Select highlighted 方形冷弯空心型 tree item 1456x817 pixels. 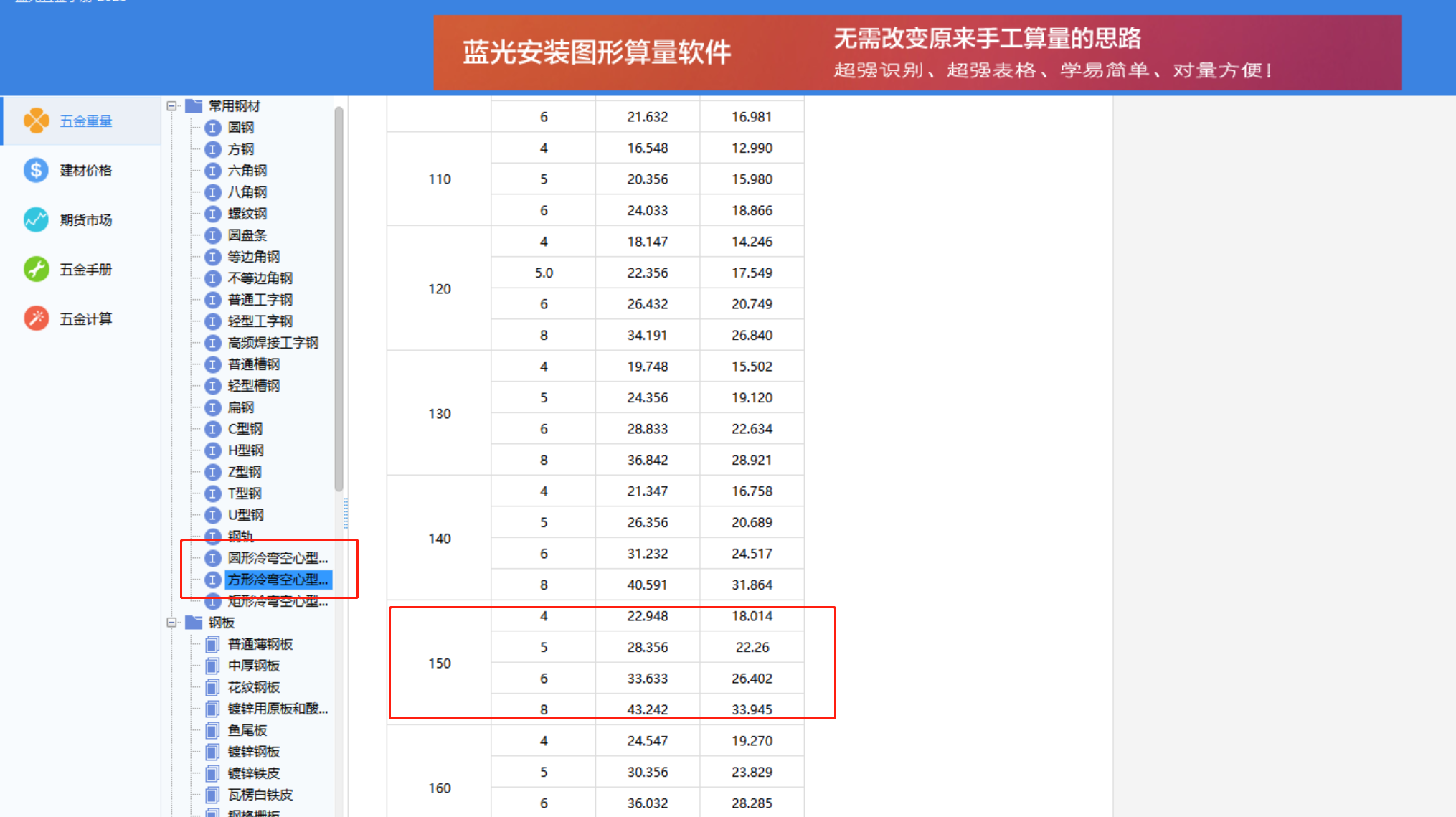tap(278, 580)
